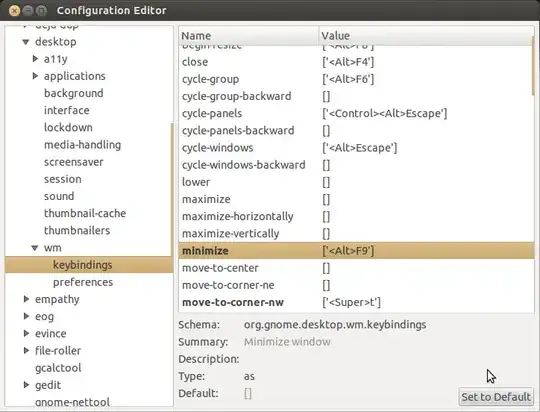Open the screensaver settings node
Image resolution: width=540 pixels, height=412 pixels.
(74, 162)
